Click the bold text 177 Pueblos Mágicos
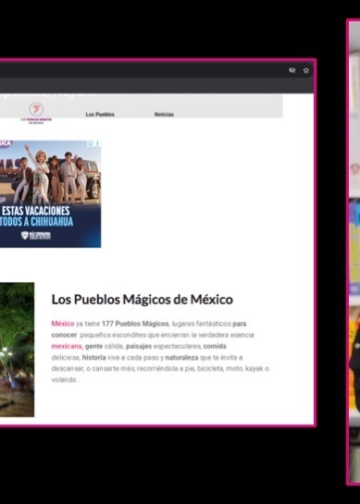This screenshot has height=504, width=360. click(x=135, y=324)
